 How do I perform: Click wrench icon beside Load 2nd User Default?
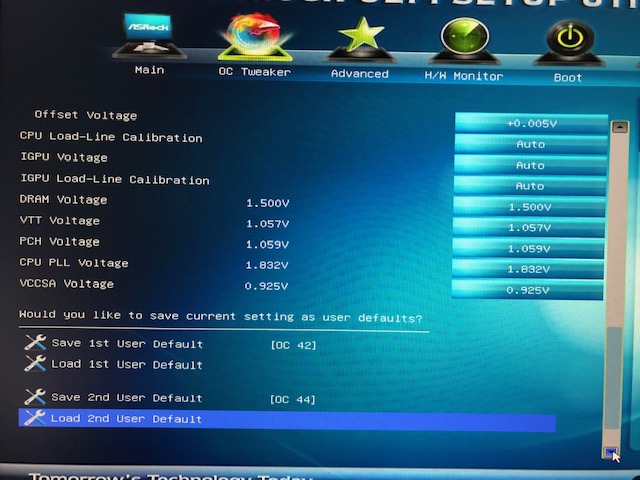[35, 417]
